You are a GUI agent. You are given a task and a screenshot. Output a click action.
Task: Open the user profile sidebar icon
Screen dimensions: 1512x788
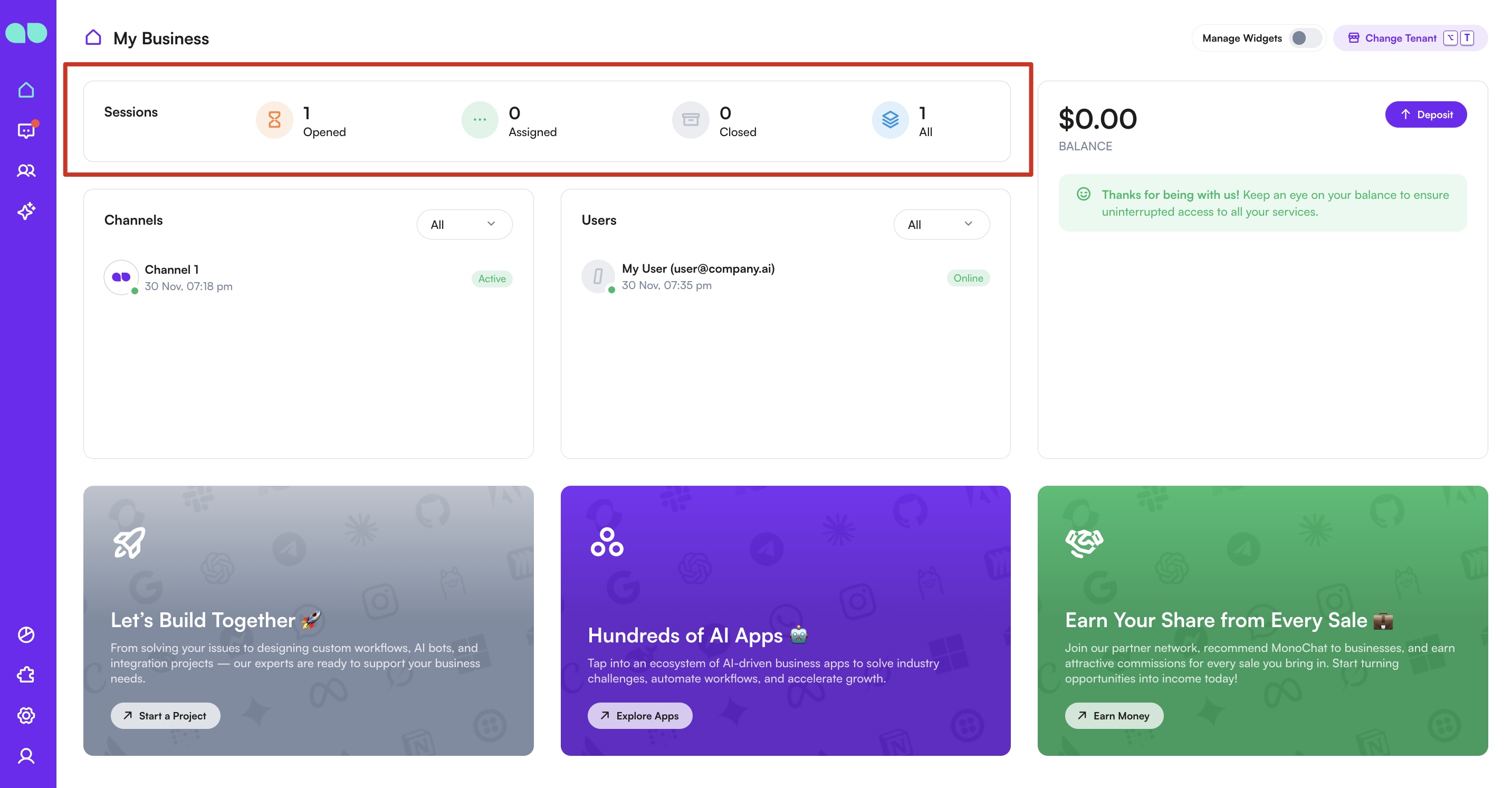pyautogui.click(x=26, y=756)
